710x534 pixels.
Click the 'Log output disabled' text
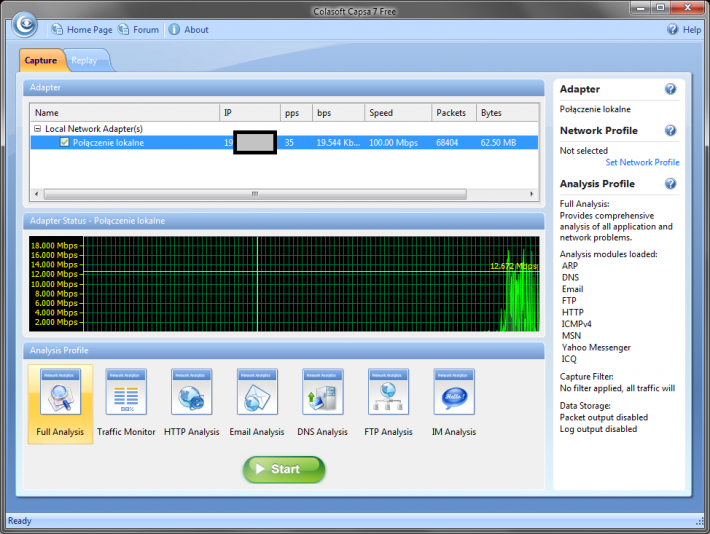point(598,429)
